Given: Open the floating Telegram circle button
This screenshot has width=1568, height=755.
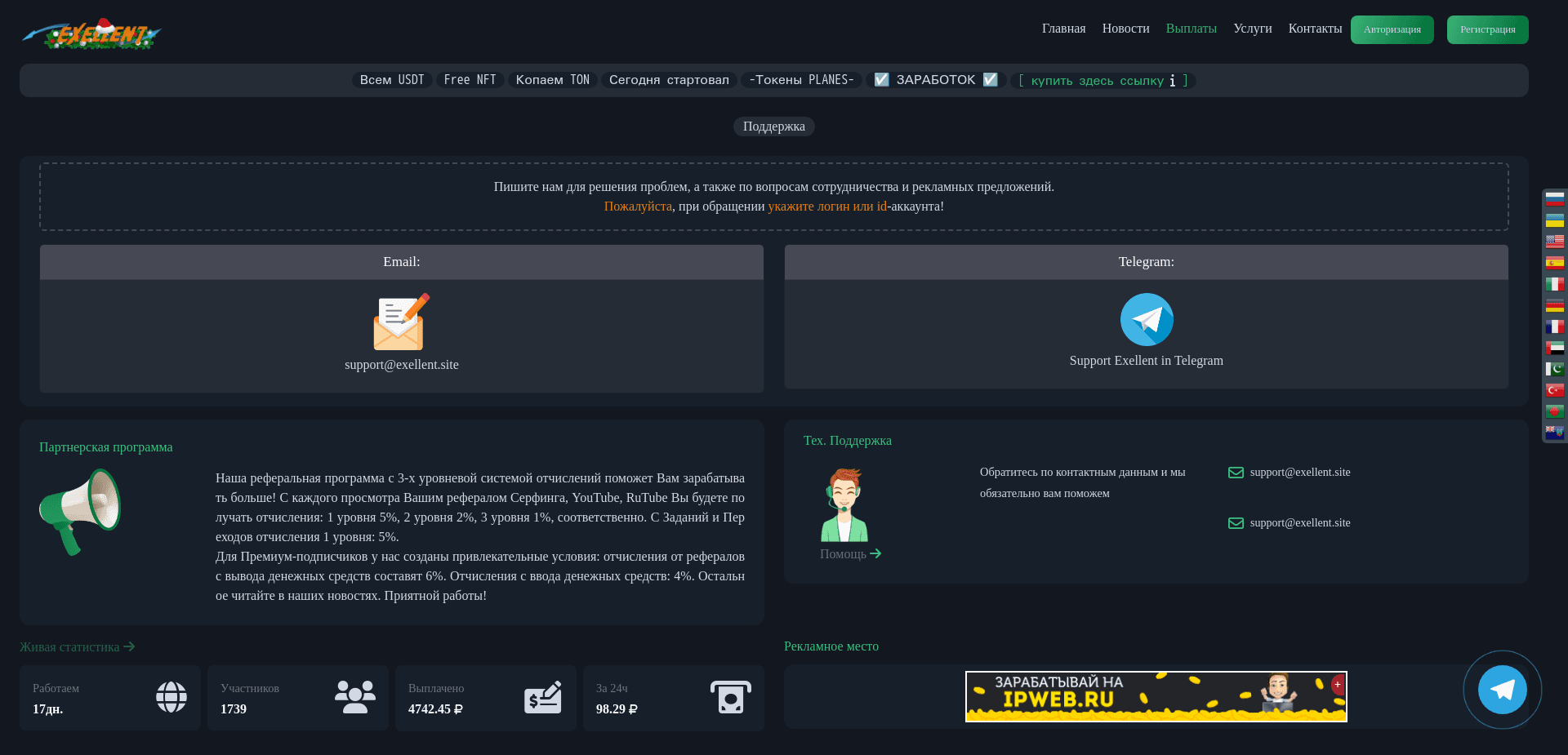Looking at the screenshot, I should [1502, 690].
